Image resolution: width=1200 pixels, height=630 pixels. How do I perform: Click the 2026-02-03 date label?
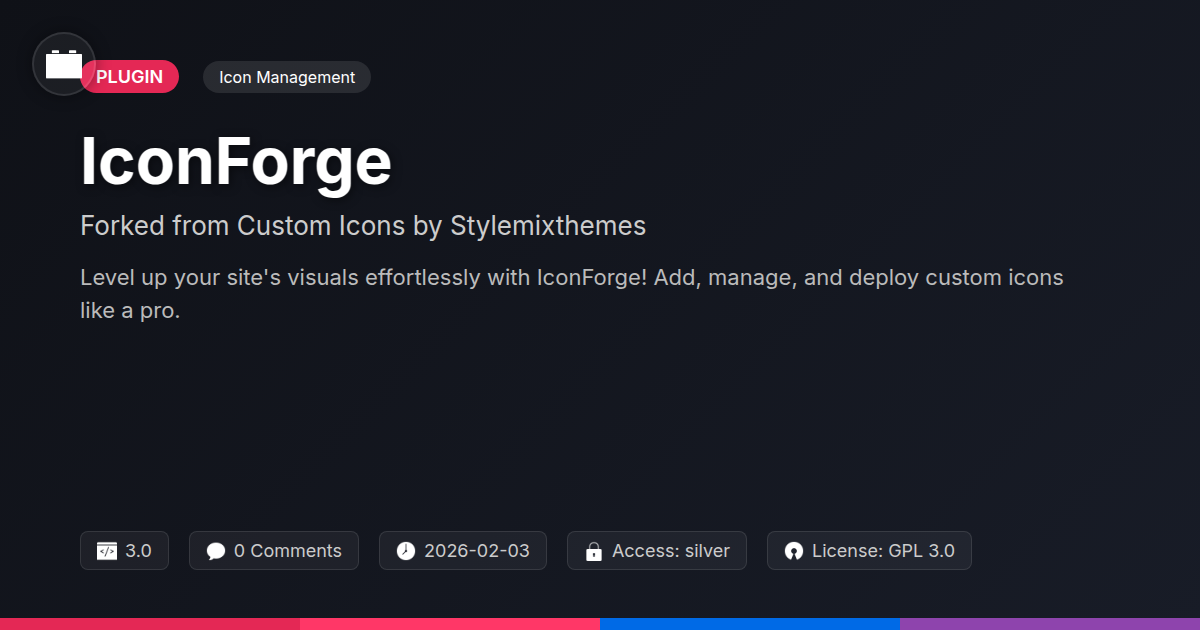pyautogui.click(x=477, y=551)
